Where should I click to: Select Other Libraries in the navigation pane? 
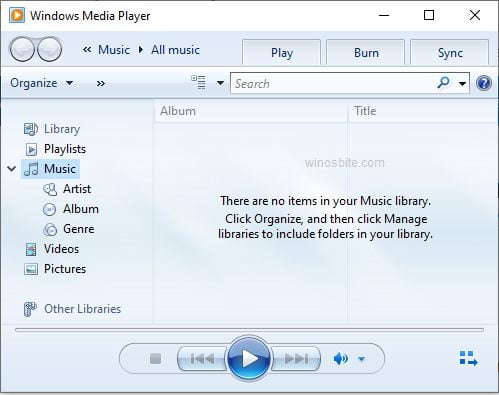click(83, 309)
